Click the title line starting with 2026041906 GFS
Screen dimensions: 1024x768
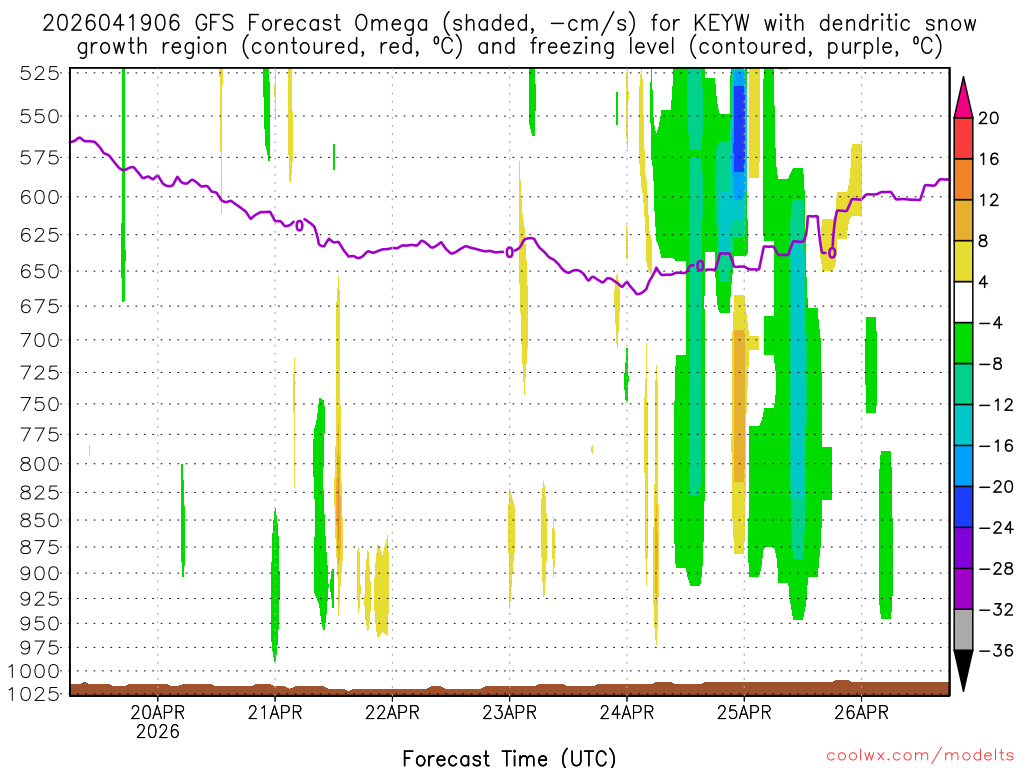tap(509, 24)
